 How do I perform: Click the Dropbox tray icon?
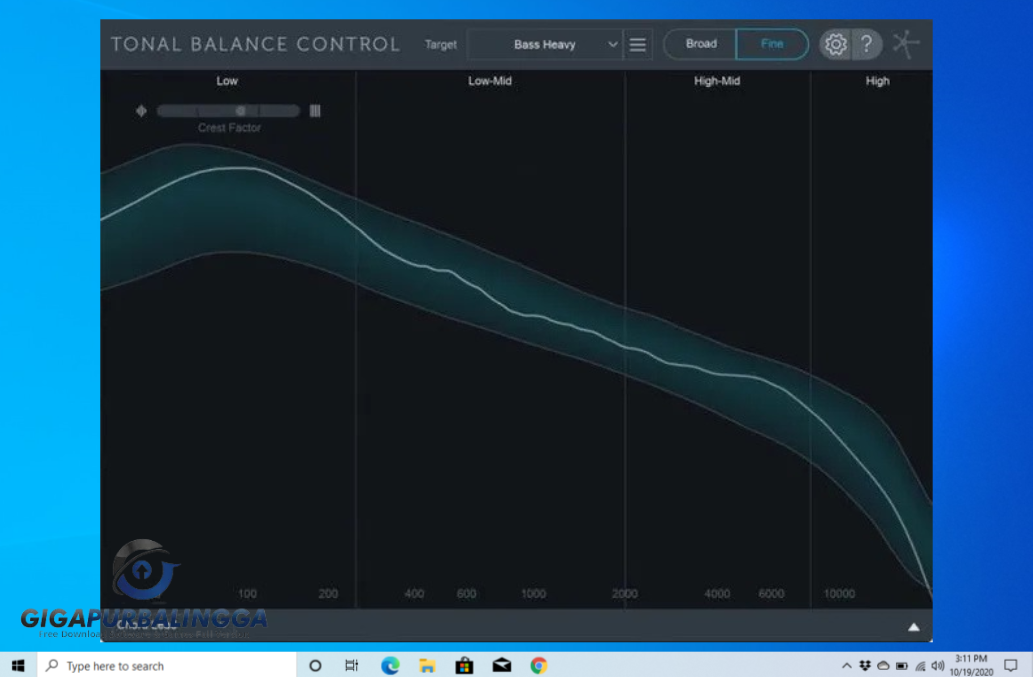(865, 666)
